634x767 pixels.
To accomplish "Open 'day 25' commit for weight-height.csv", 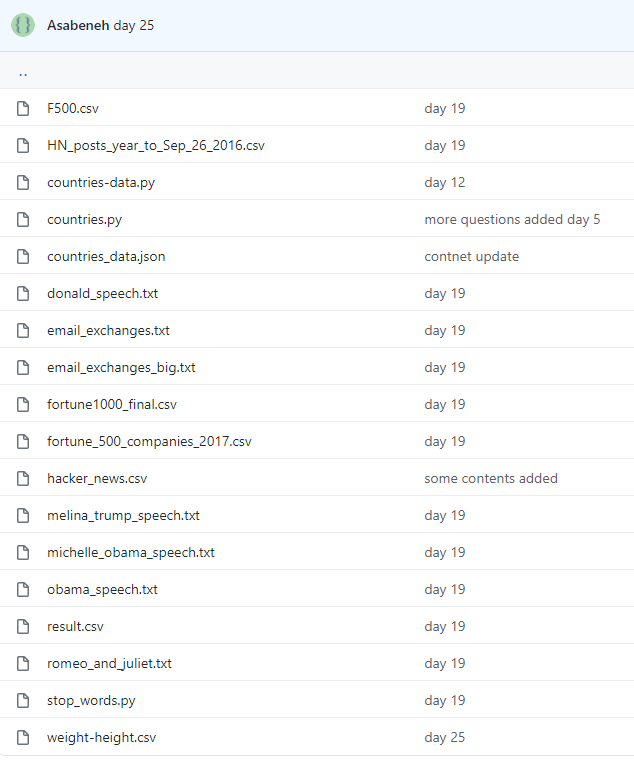I will [445, 737].
